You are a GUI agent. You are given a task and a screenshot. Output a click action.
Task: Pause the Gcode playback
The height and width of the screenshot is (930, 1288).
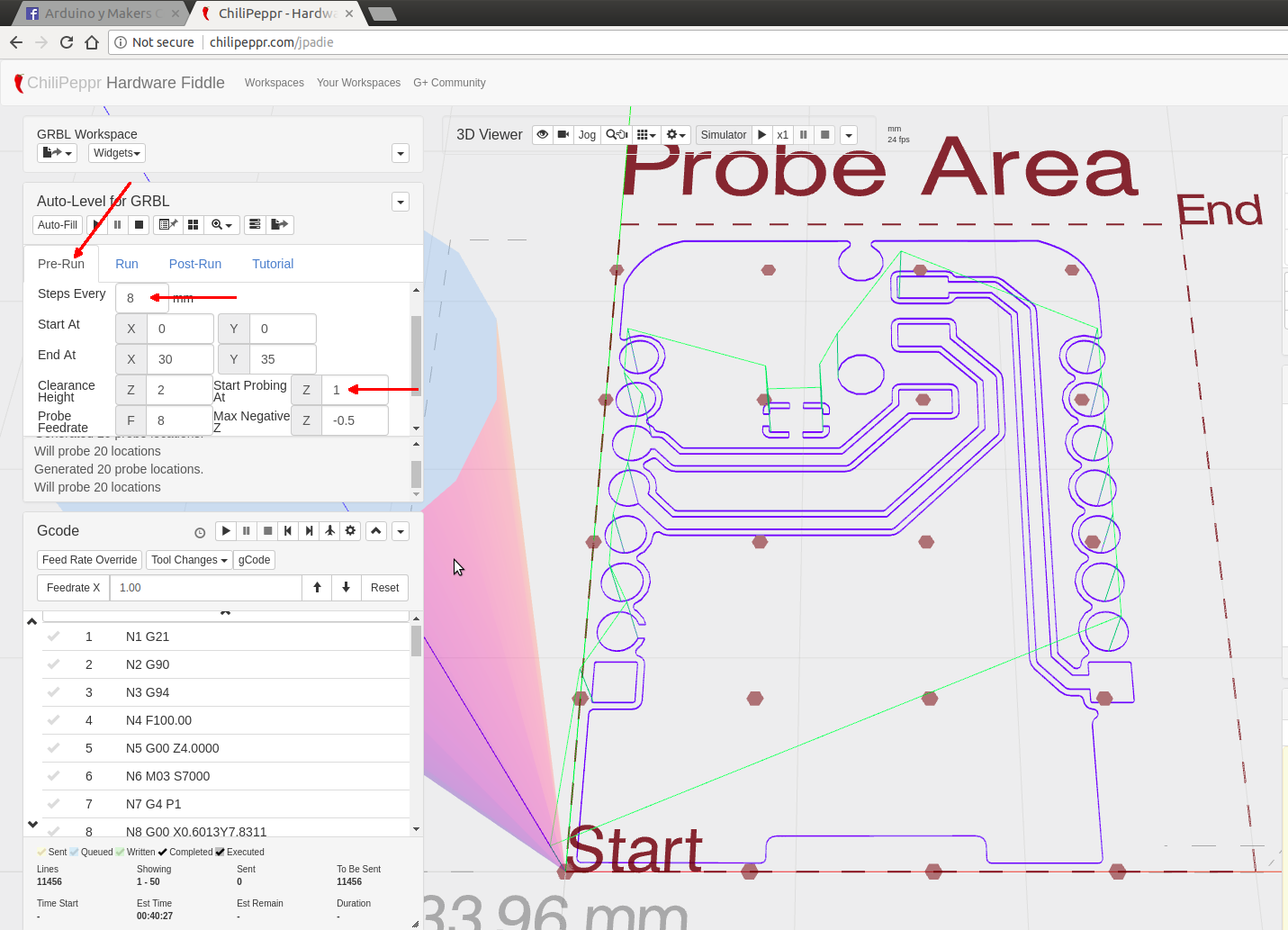point(246,530)
